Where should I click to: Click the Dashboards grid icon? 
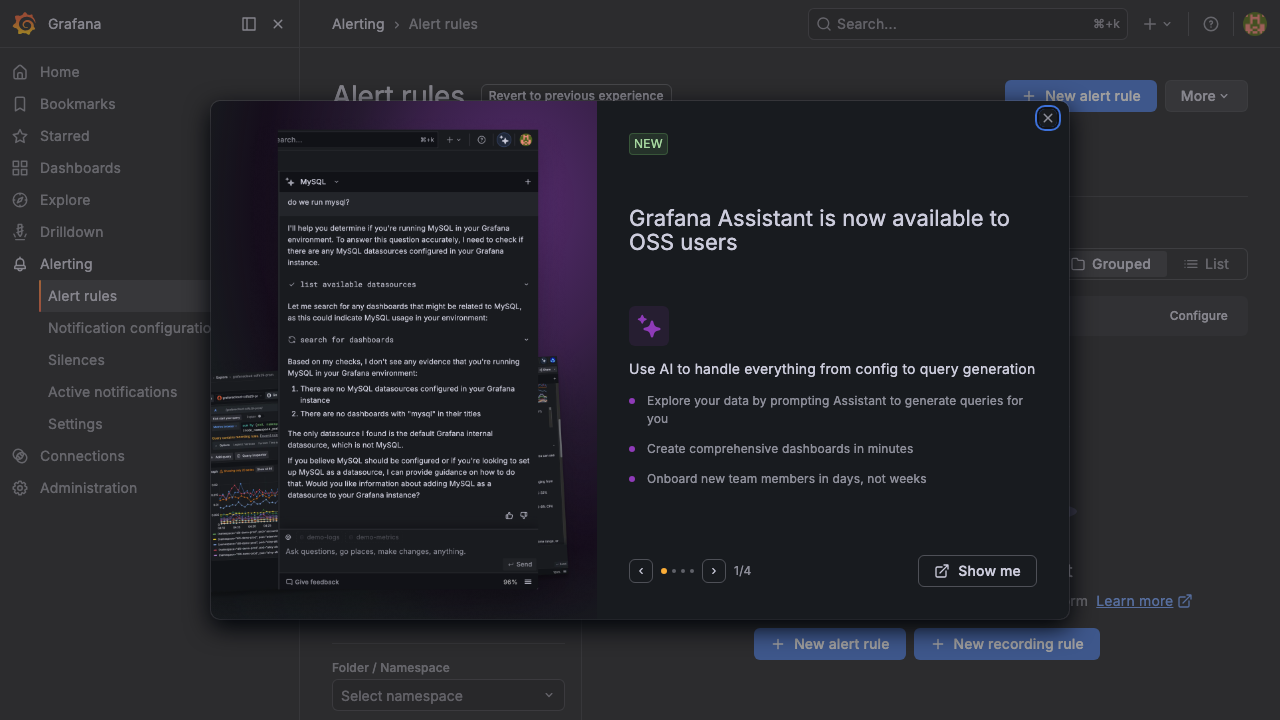point(20,168)
